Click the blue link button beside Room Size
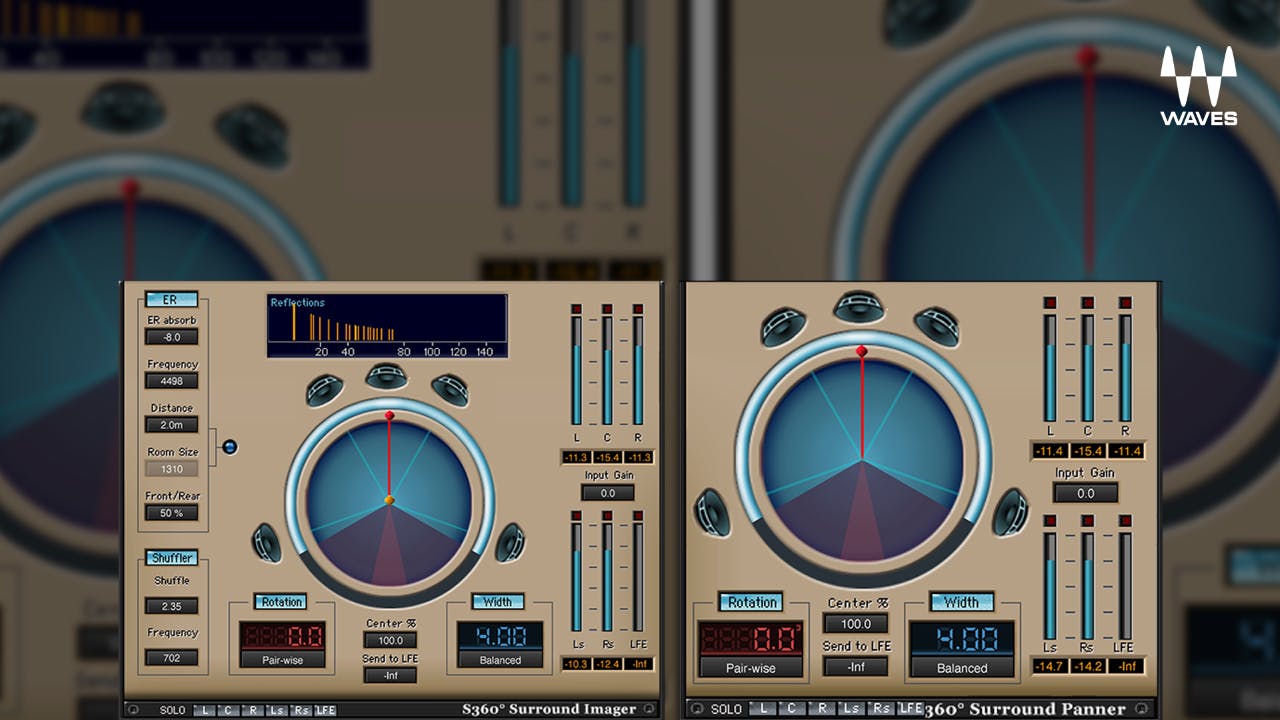This screenshot has height=720, width=1280. [230, 447]
